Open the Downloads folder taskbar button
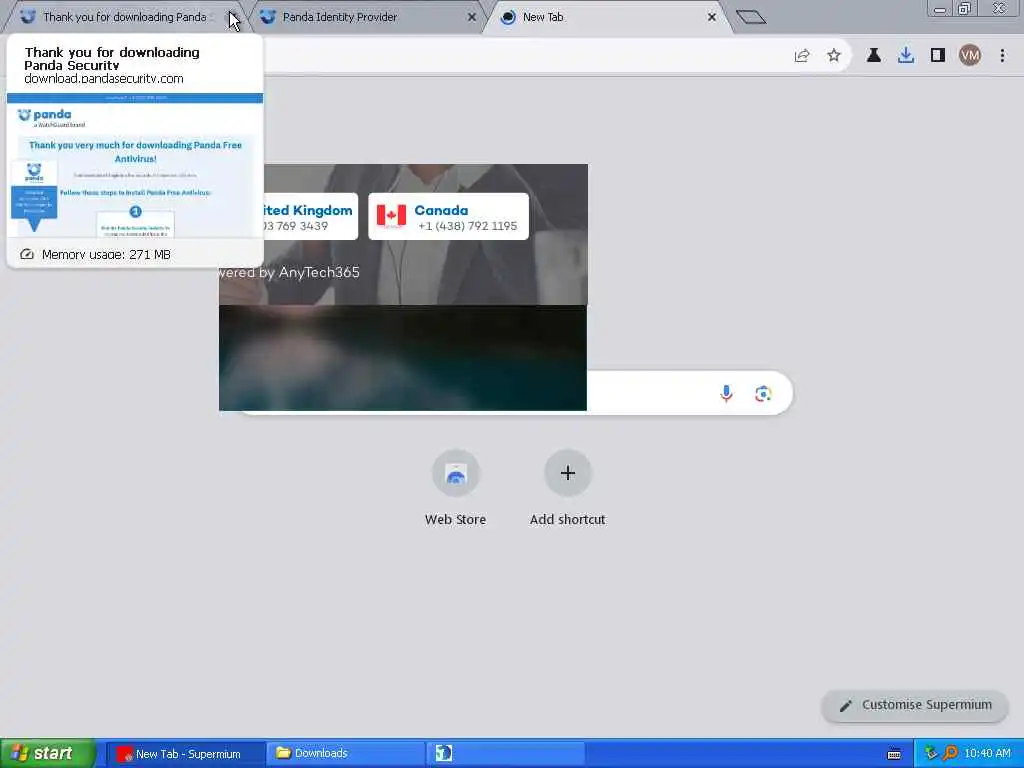 pos(345,754)
